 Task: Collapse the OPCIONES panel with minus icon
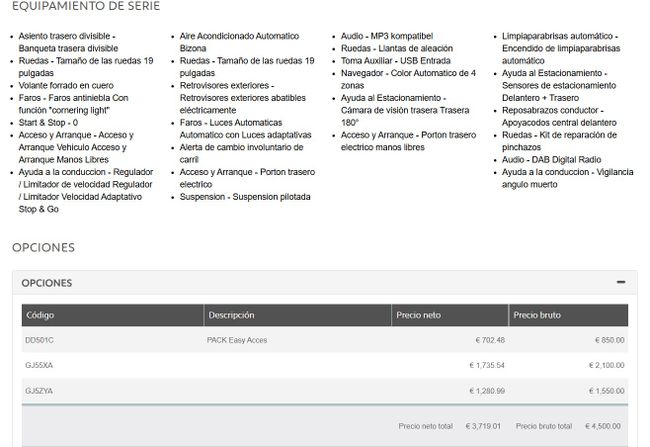pos(621,282)
